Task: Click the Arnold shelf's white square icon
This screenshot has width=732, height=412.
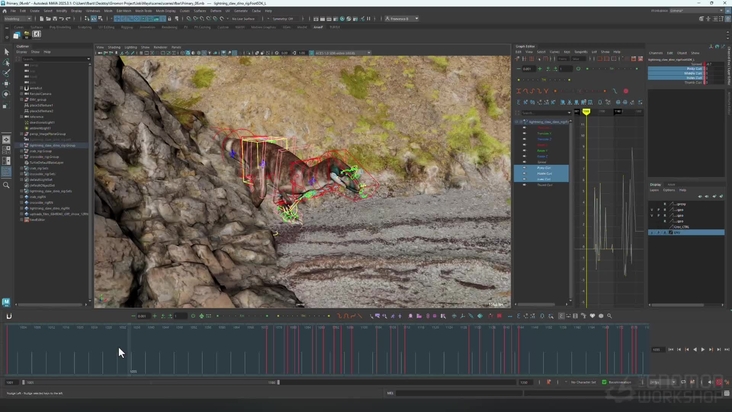Action: [x=36, y=34]
